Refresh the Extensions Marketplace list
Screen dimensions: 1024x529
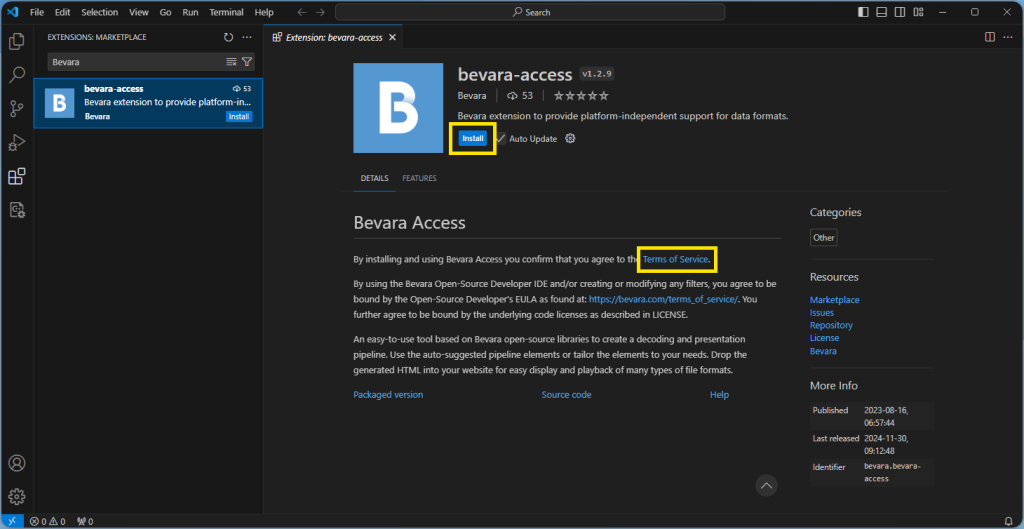click(x=228, y=37)
